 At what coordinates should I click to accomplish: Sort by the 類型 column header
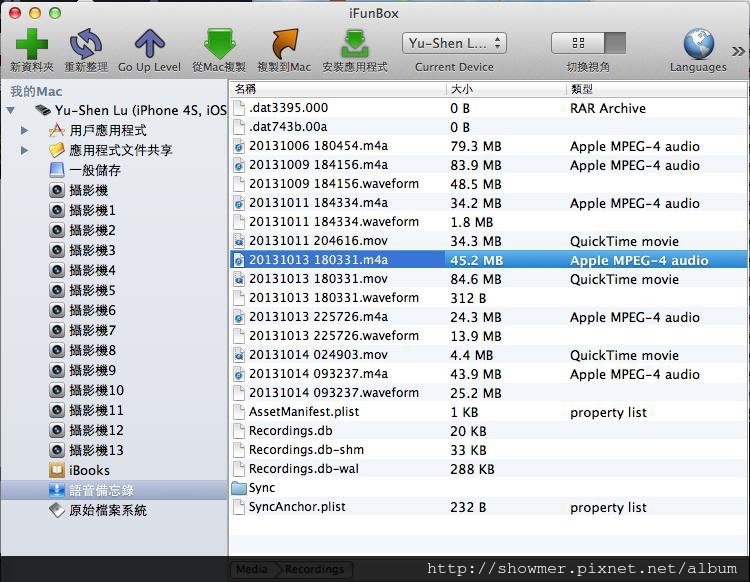[656, 89]
